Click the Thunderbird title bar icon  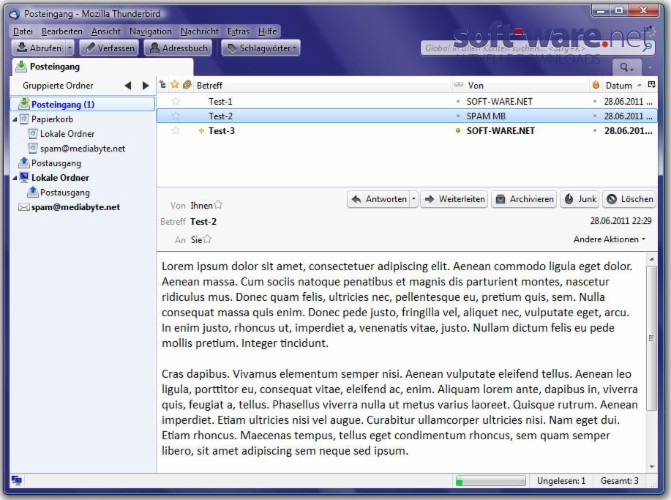point(15,14)
